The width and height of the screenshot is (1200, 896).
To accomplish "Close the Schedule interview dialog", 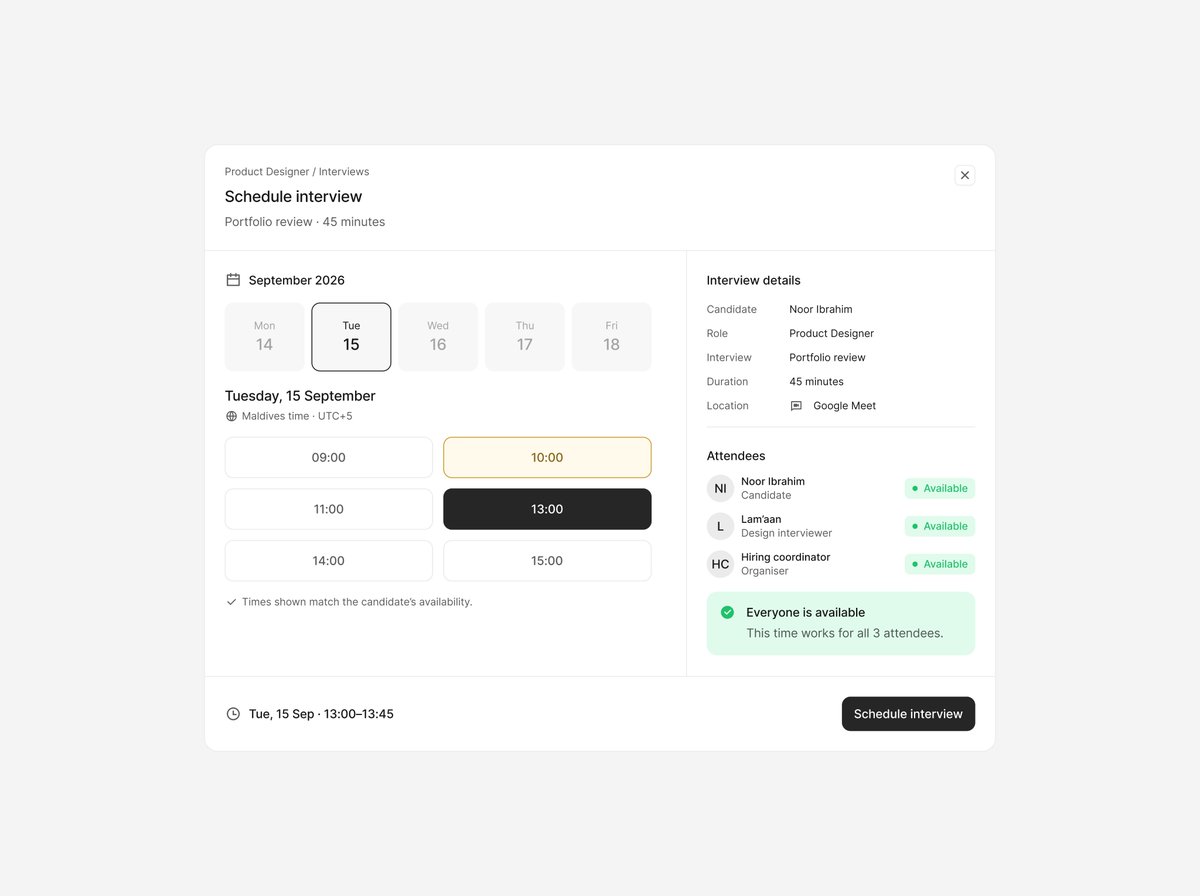I will click(x=965, y=175).
